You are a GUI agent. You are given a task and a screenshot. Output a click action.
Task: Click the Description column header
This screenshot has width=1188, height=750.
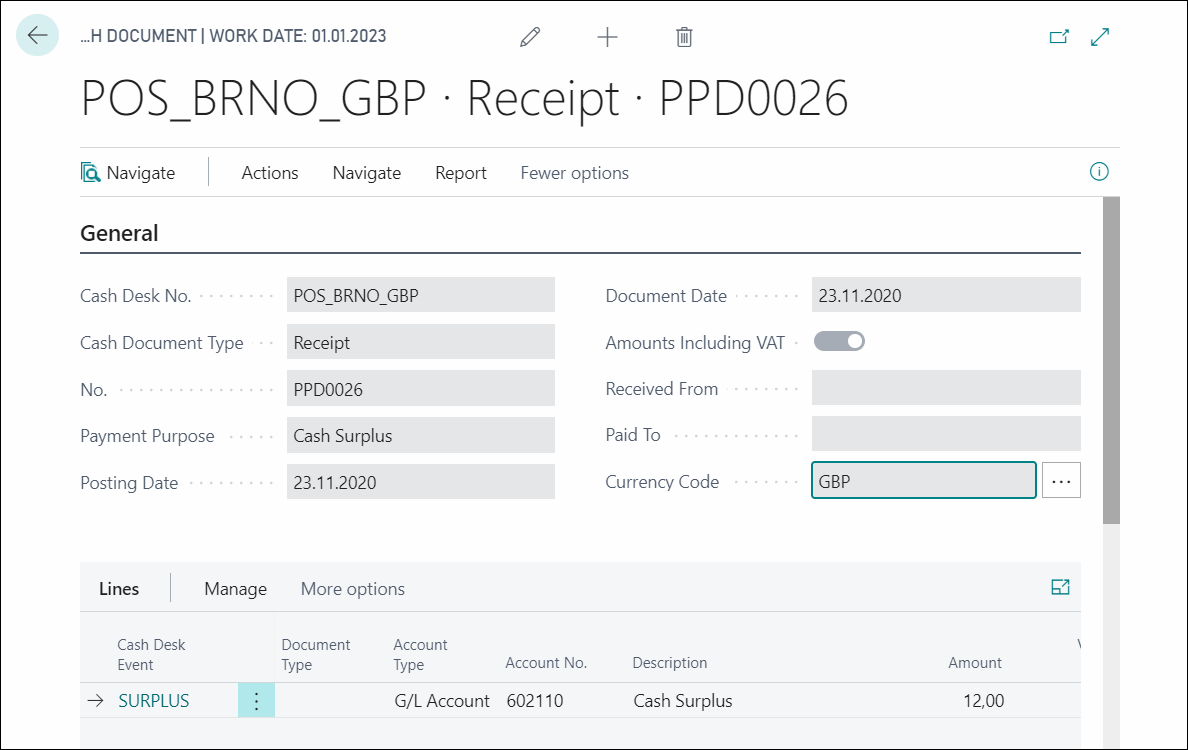point(670,663)
